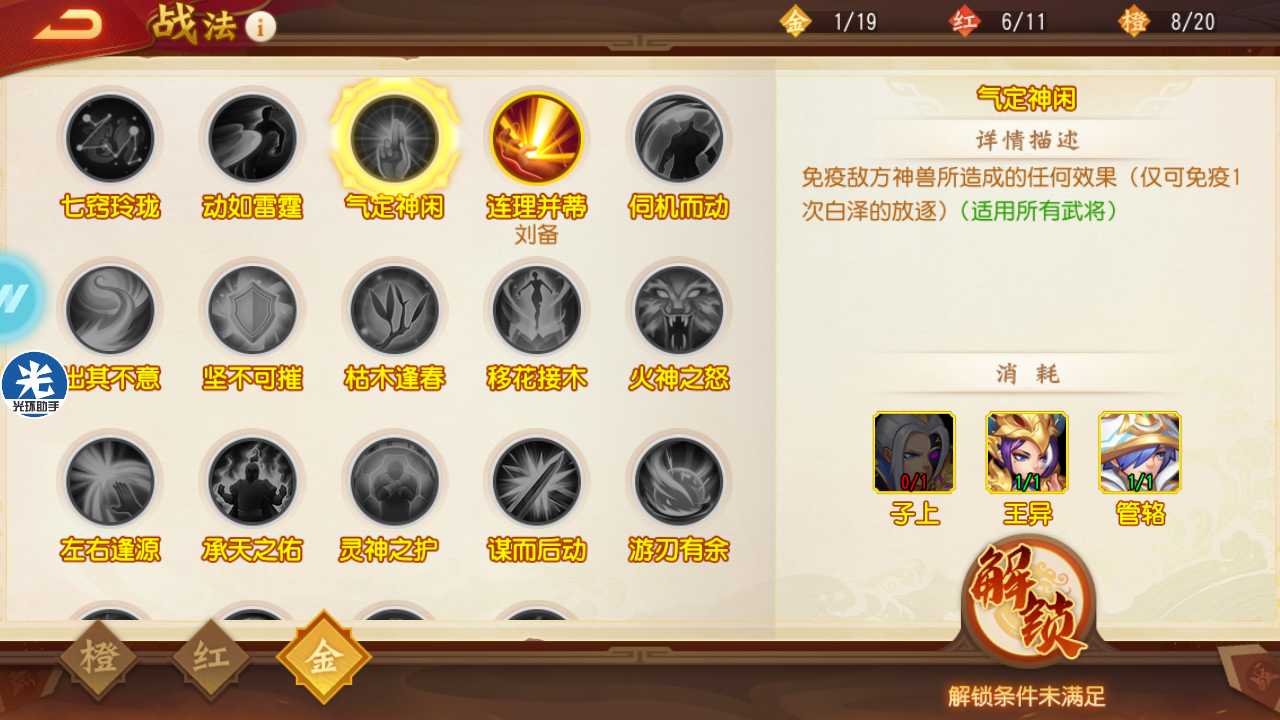Choose the 坚不可摧 shield skill icon

(x=252, y=310)
